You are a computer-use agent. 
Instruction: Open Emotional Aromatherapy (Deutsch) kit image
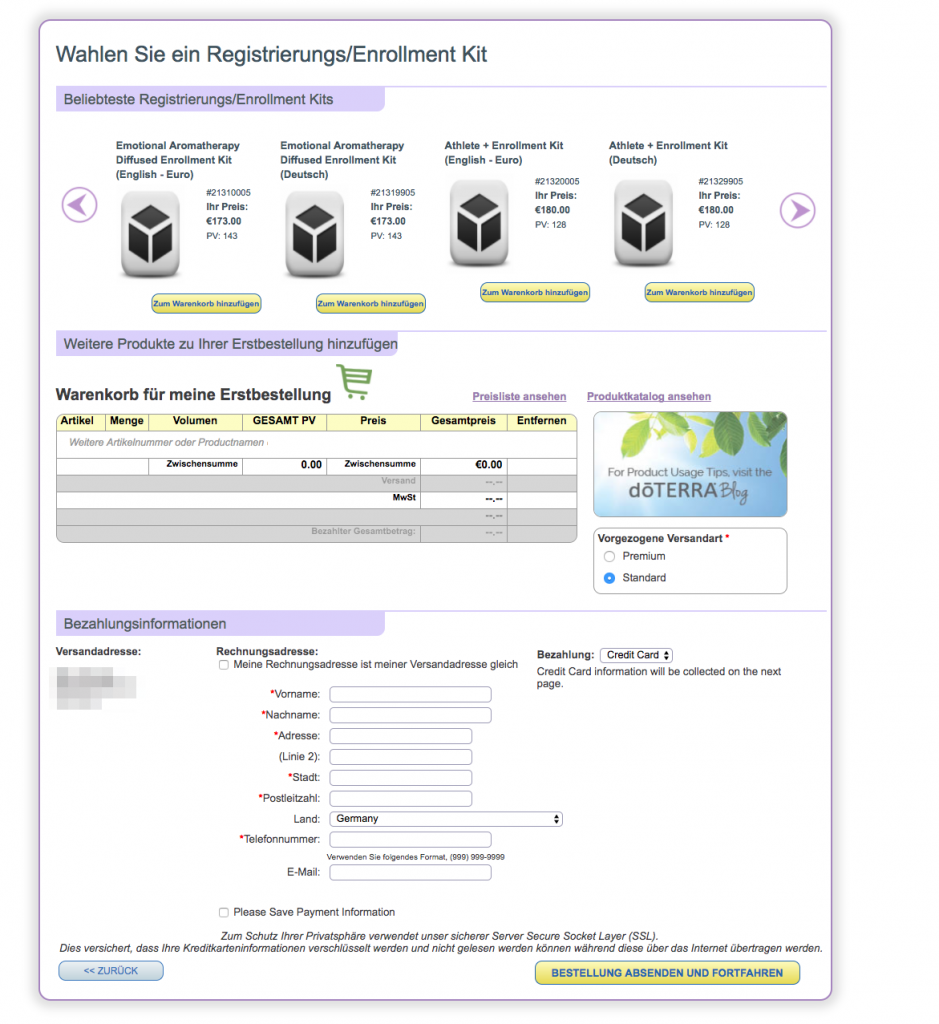point(315,234)
